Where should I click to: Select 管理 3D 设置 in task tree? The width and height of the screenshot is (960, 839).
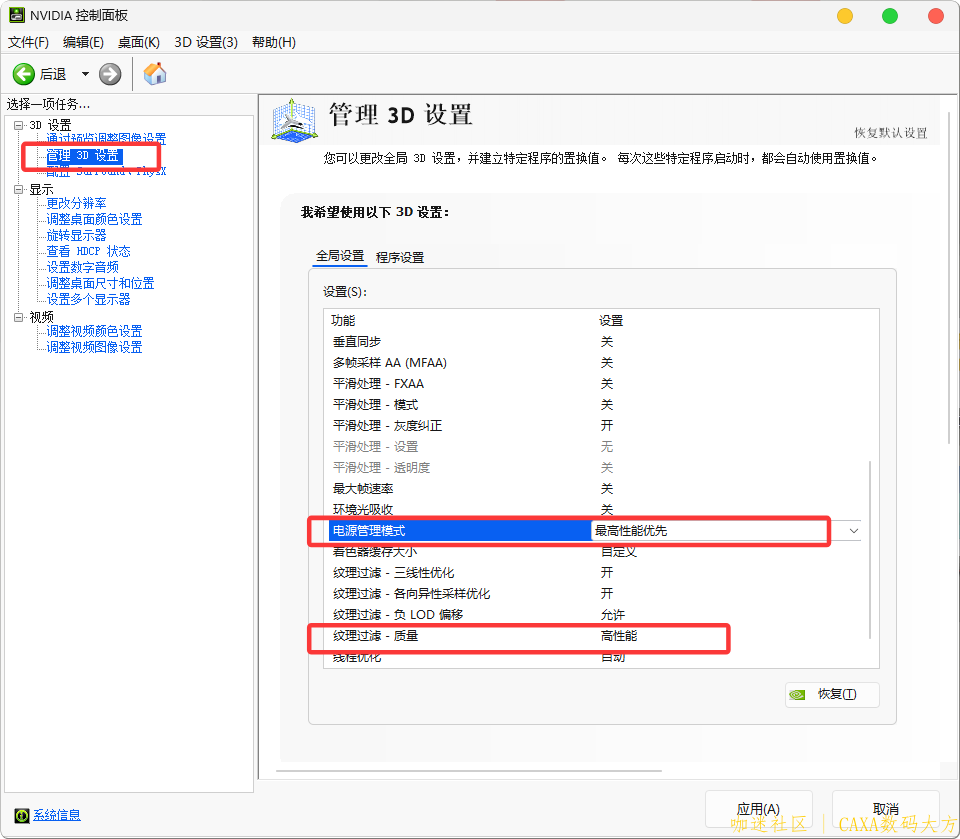pyautogui.click(x=84, y=156)
